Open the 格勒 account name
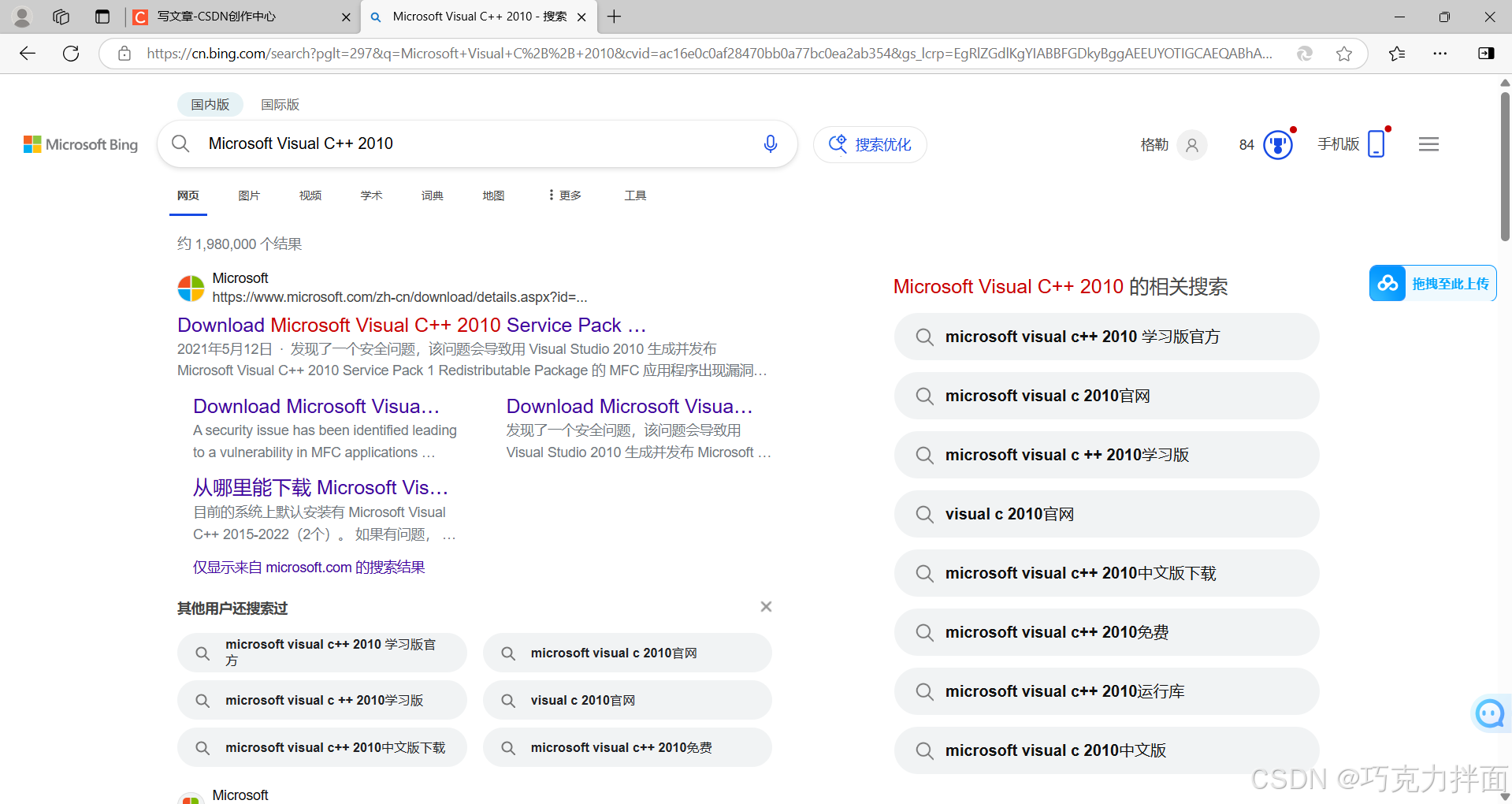This screenshot has height=804, width=1512. coord(1154,144)
